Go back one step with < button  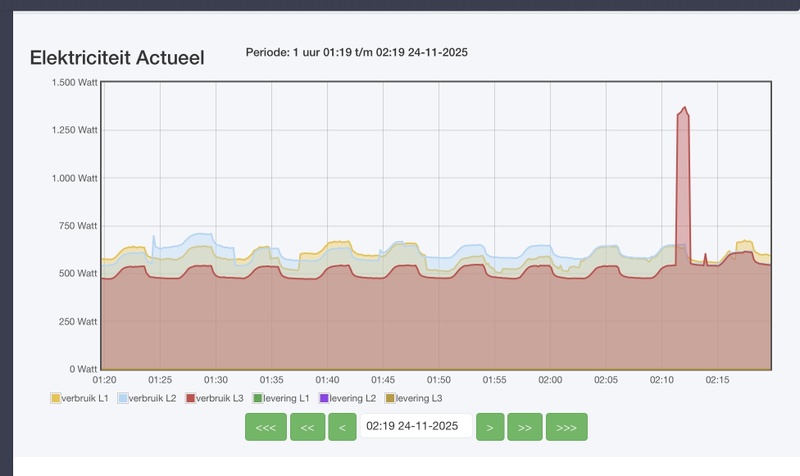point(342,427)
